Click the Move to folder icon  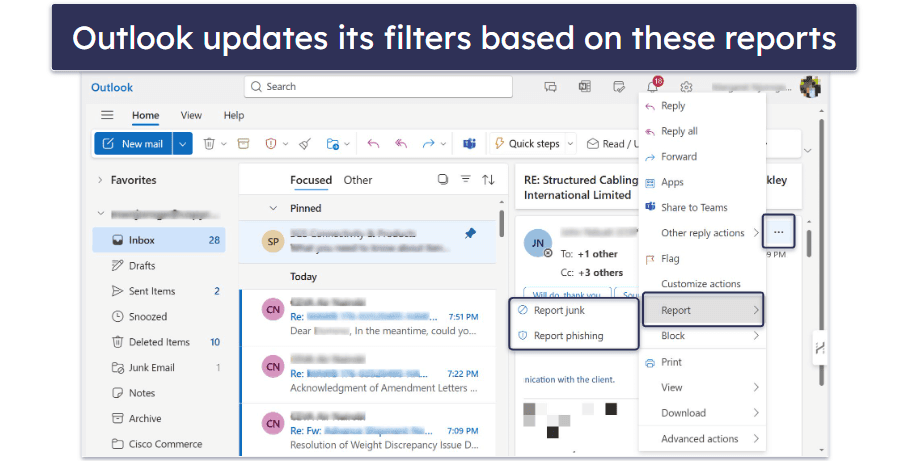[332, 143]
